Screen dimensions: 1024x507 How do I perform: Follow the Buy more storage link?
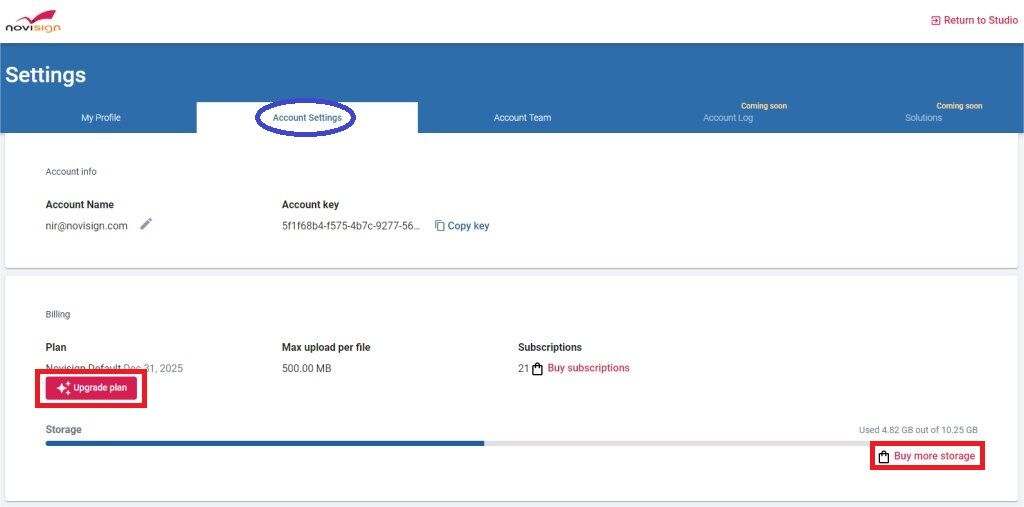click(x=934, y=457)
